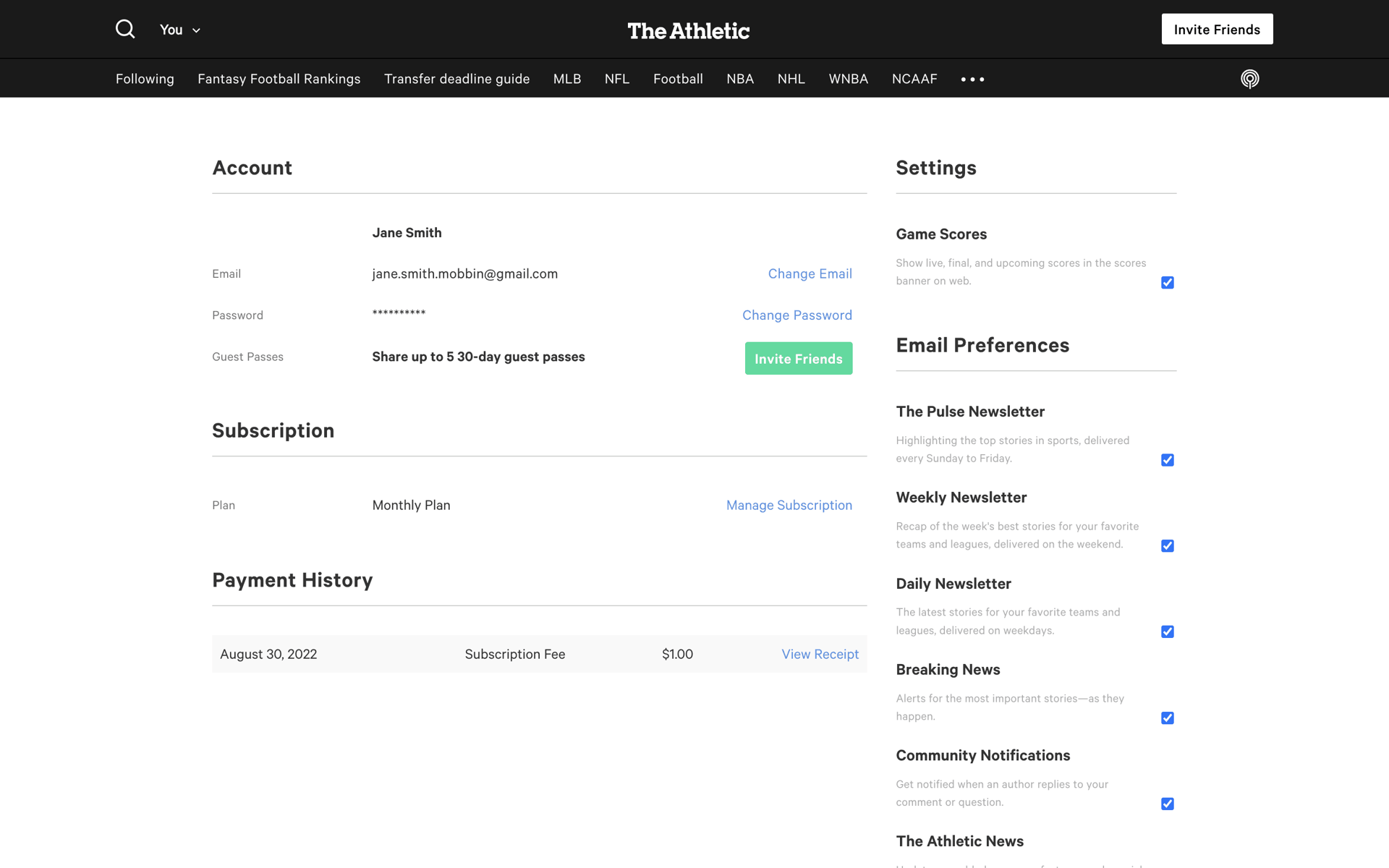Click the Game Scores heading

pos(941,234)
